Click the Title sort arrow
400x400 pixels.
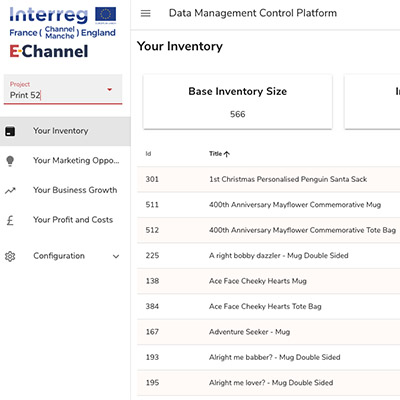tap(227, 154)
